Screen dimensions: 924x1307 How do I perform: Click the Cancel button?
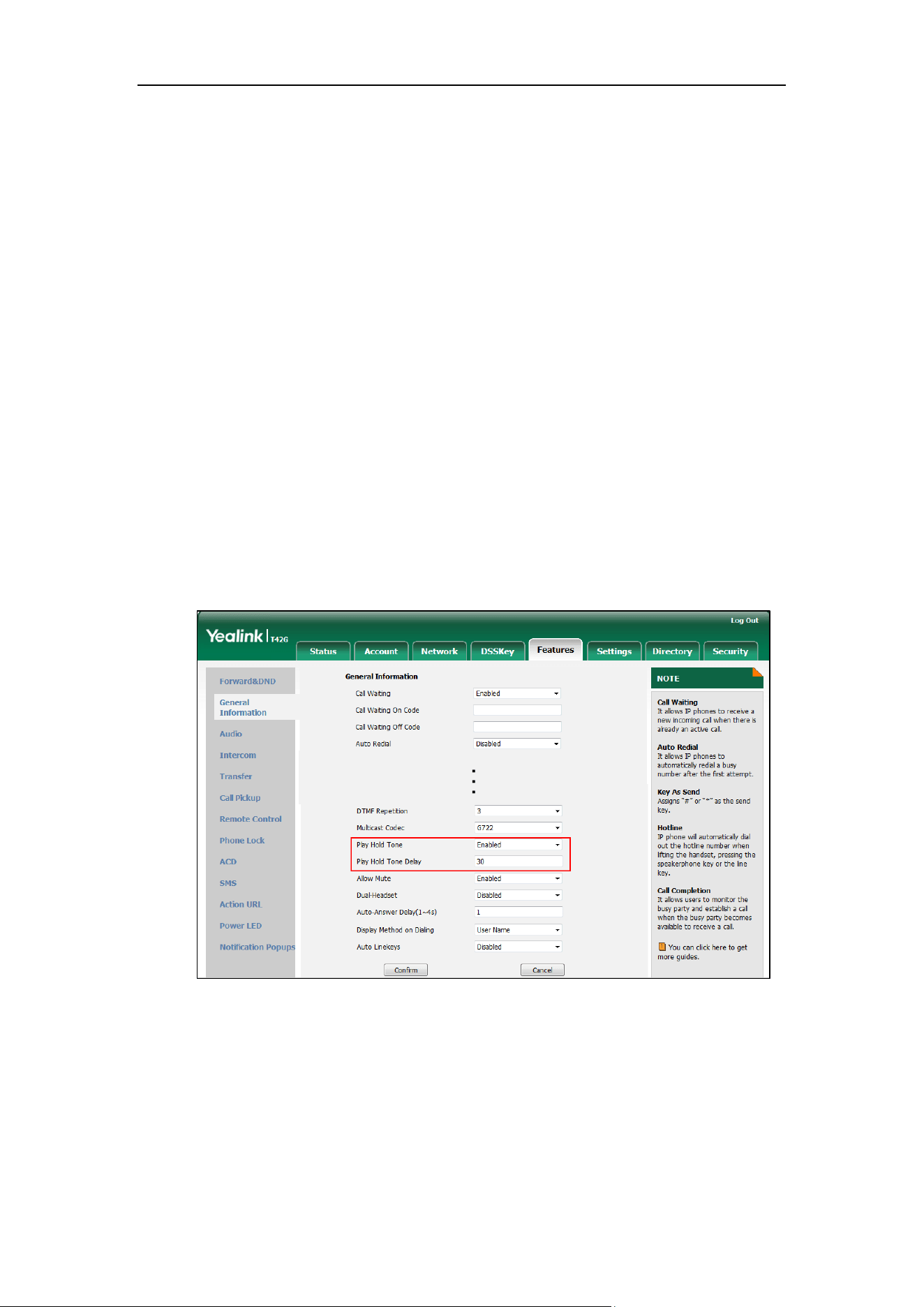tap(542, 970)
